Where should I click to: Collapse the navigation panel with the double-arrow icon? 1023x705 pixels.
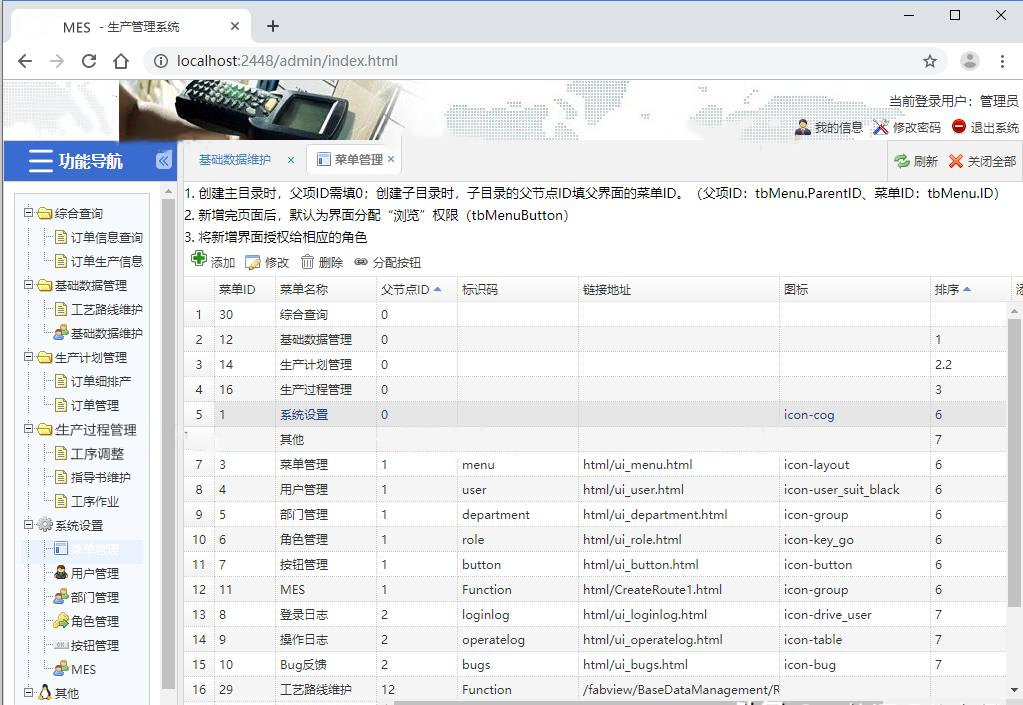point(164,160)
